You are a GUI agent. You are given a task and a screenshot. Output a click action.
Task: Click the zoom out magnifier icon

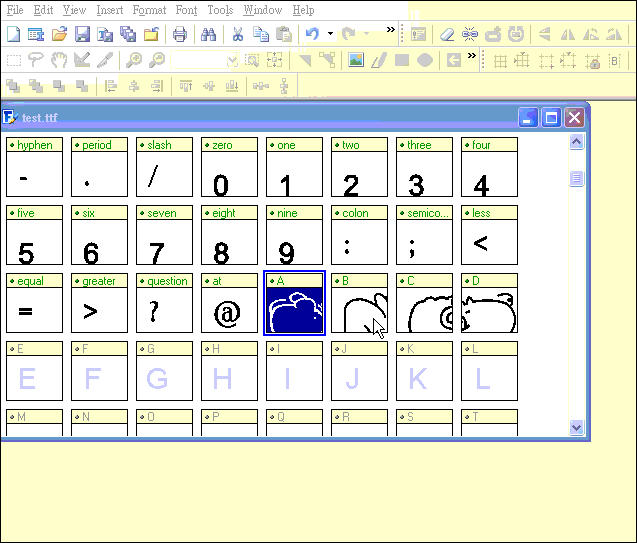coord(157,60)
